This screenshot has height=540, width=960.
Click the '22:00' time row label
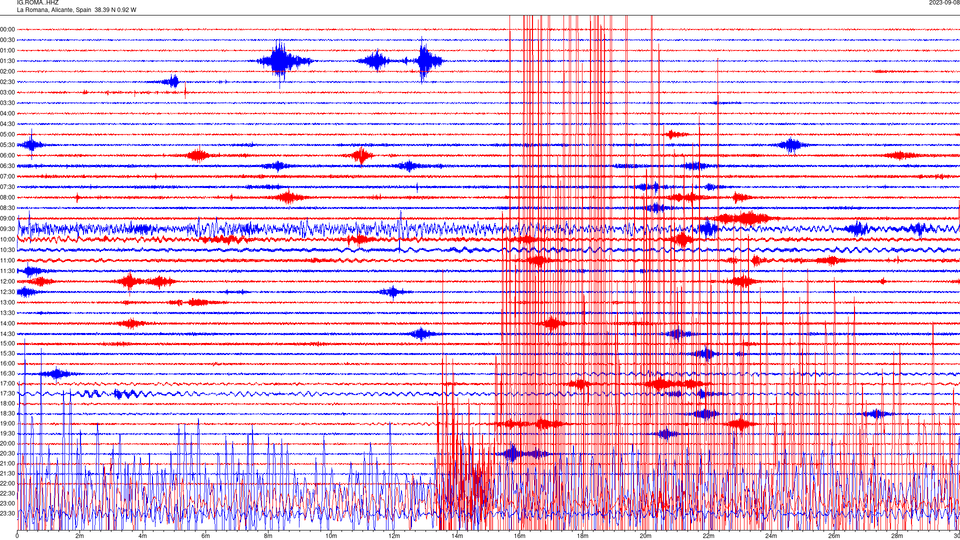[x=8, y=483]
